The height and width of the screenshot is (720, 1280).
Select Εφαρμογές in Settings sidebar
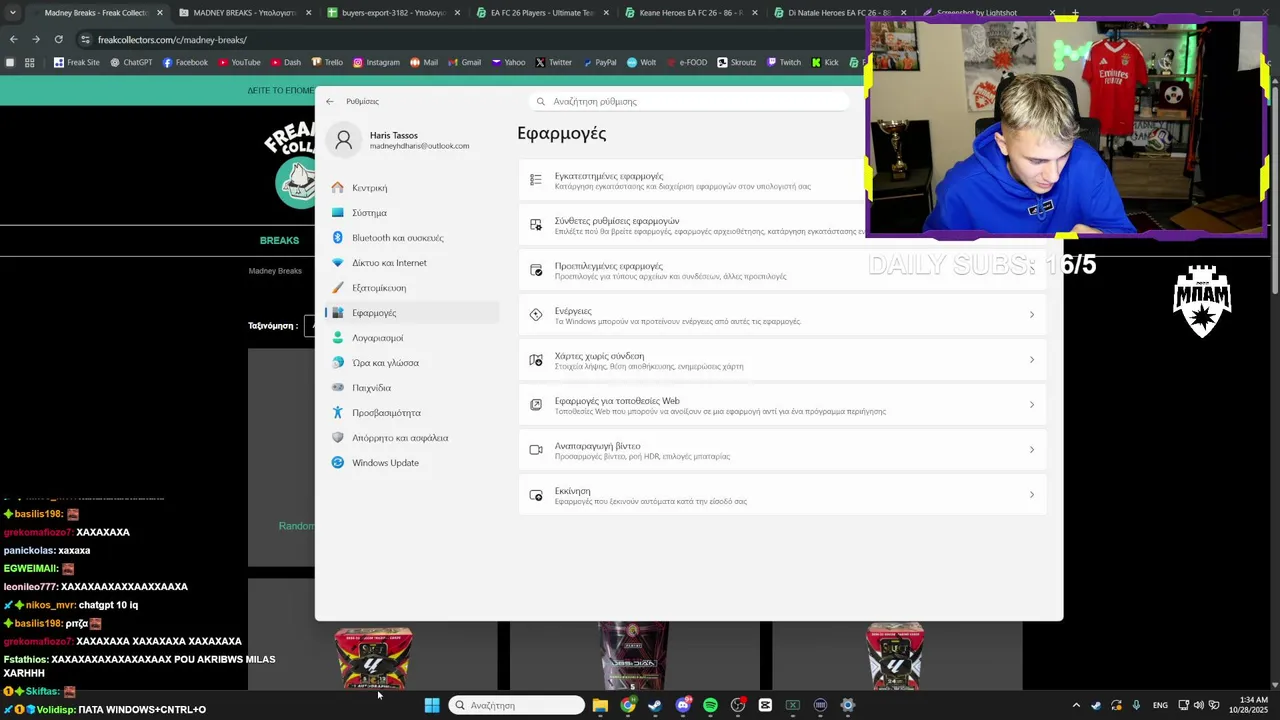[x=411, y=313]
